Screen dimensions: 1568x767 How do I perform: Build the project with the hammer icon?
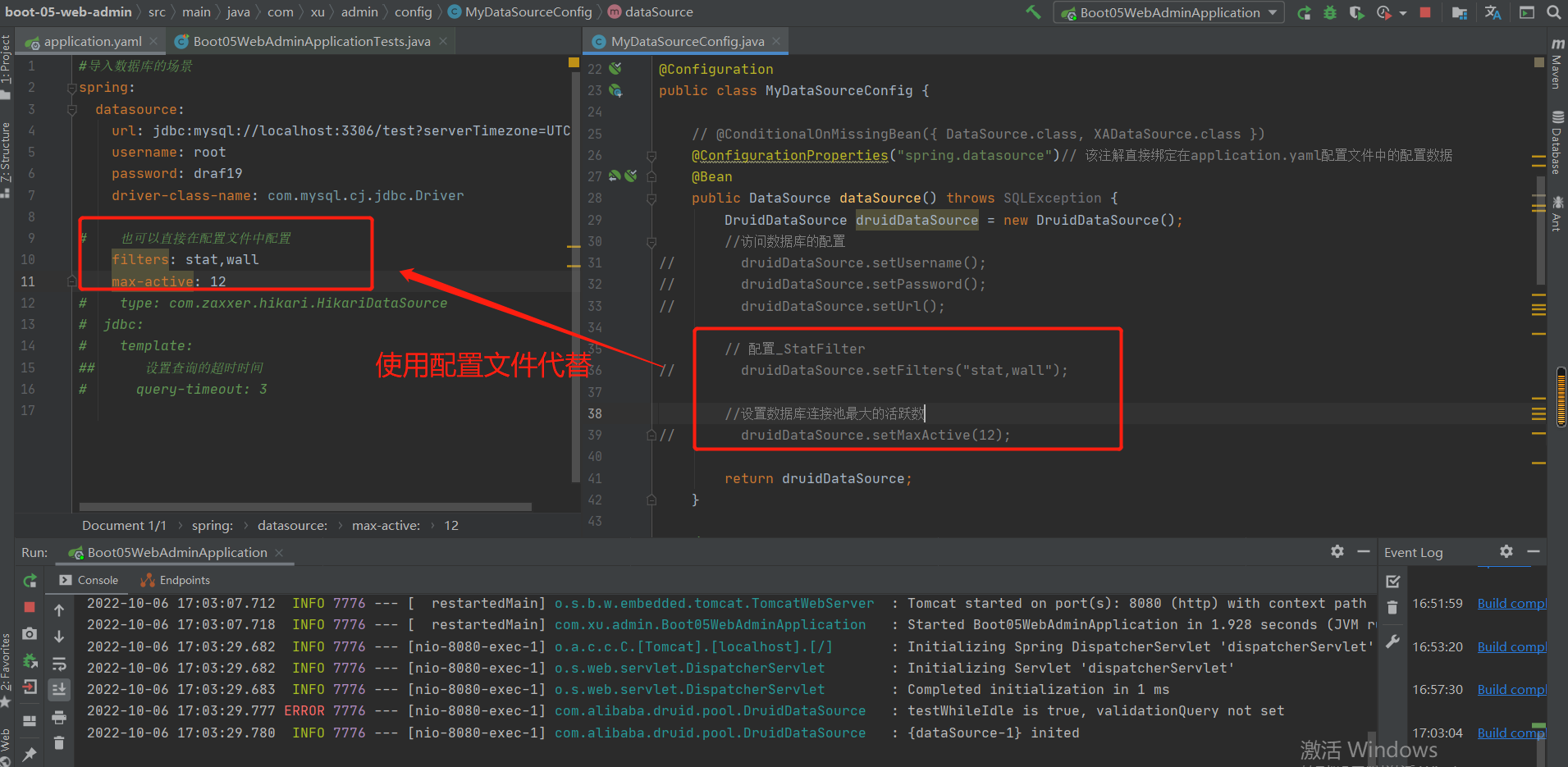(1033, 12)
